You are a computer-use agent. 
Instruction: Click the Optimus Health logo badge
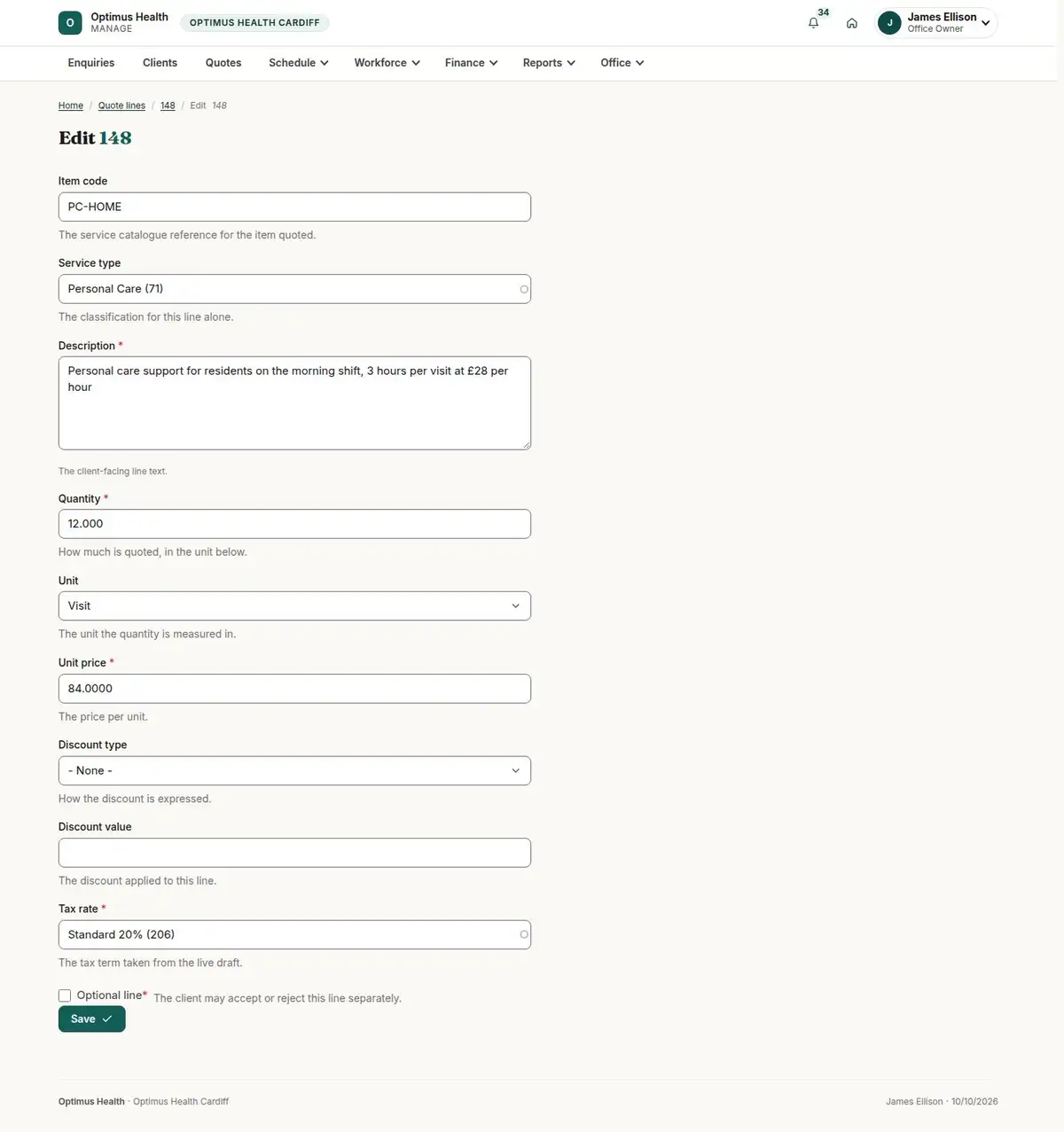(70, 23)
